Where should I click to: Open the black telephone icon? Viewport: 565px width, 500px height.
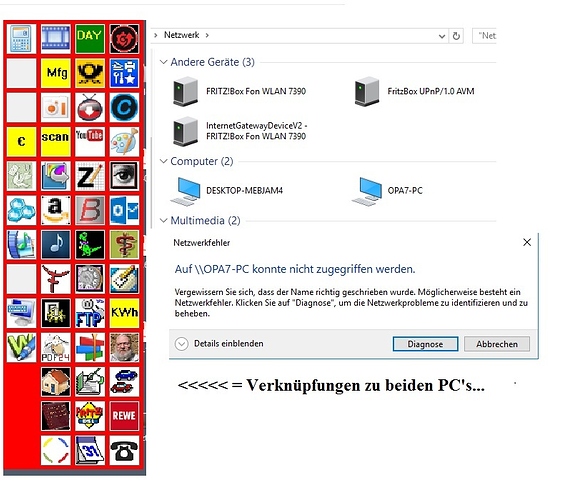[x=124, y=450]
